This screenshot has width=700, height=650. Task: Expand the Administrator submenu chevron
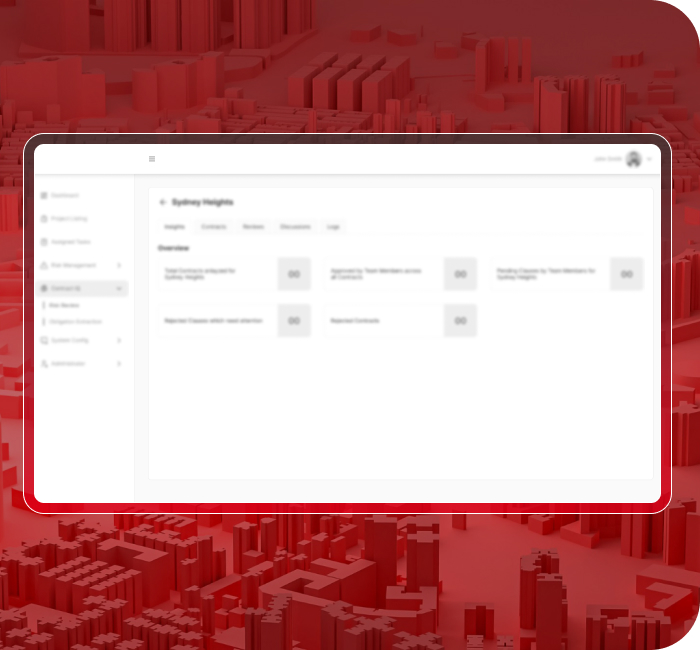coord(119,364)
